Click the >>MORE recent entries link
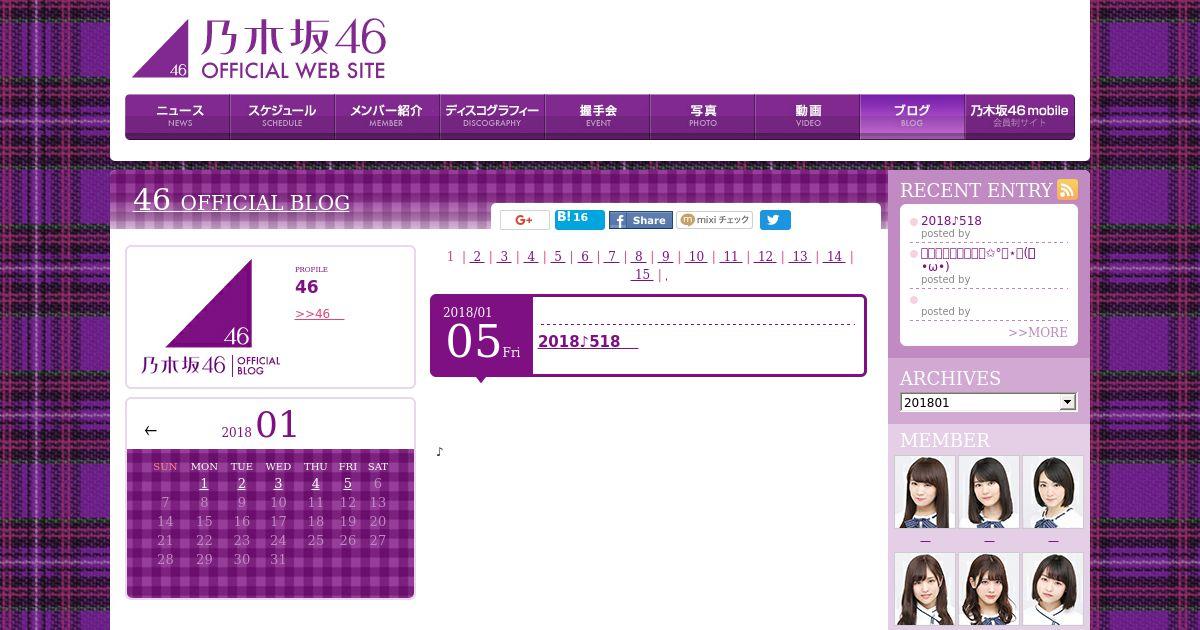This screenshot has width=1200, height=630. pos(1037,332)
